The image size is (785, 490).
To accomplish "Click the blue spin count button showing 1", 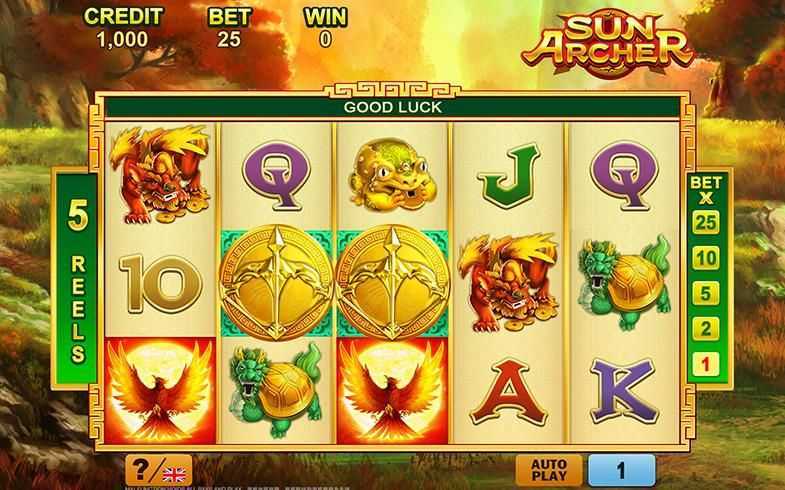I will click(622, 470).
